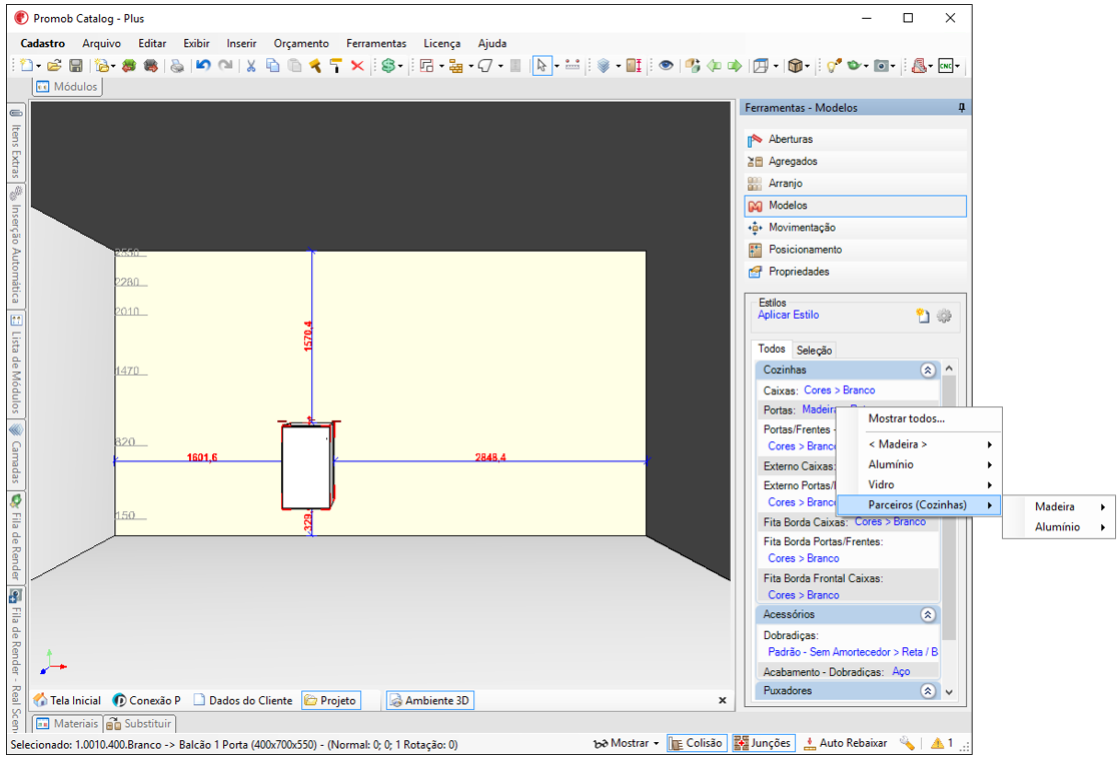Open the Materiais bottom panel tab
The image size is (1117, 760).
68,724
